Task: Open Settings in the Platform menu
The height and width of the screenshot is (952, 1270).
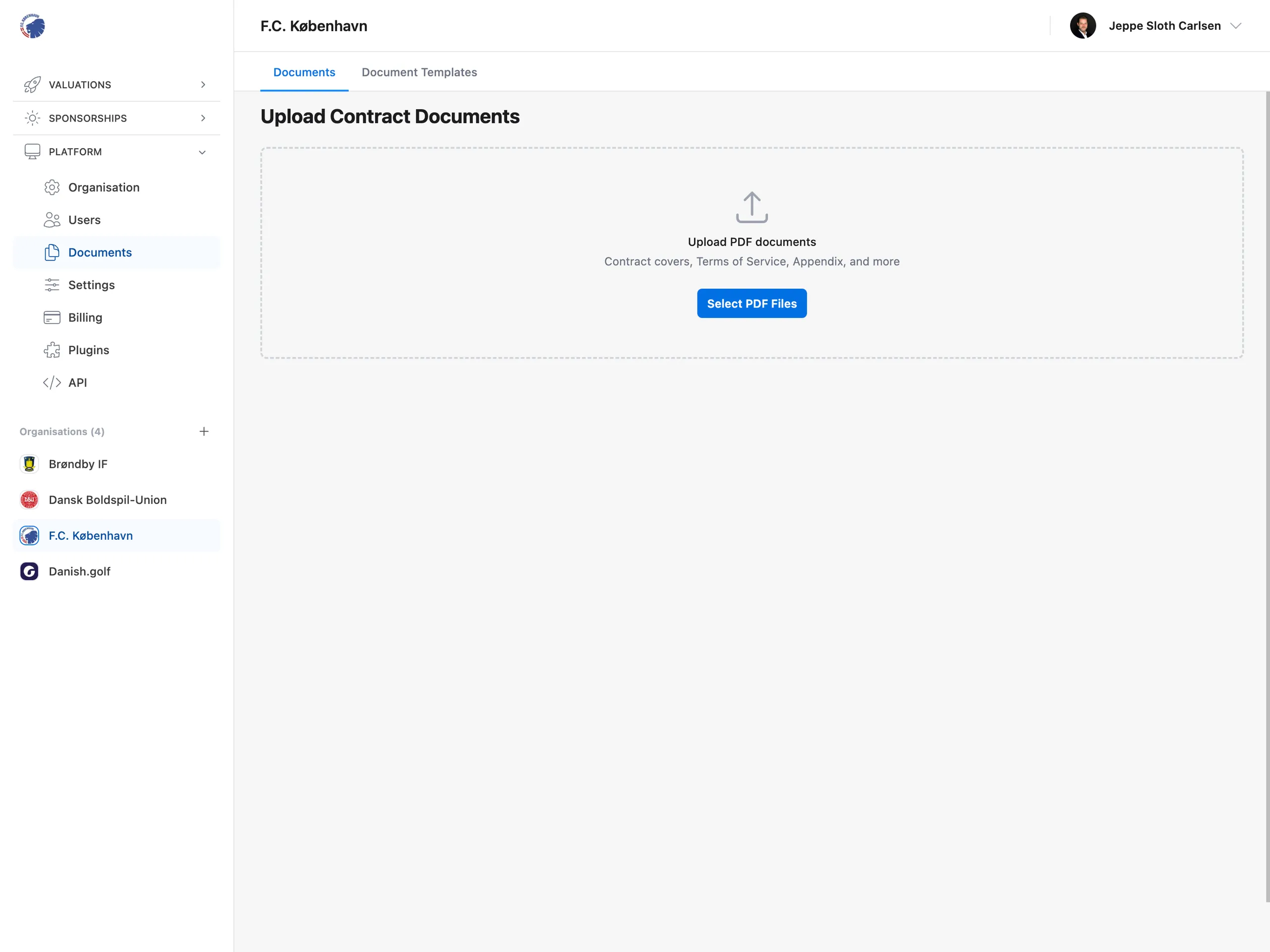Action: [x=117, y=285]
